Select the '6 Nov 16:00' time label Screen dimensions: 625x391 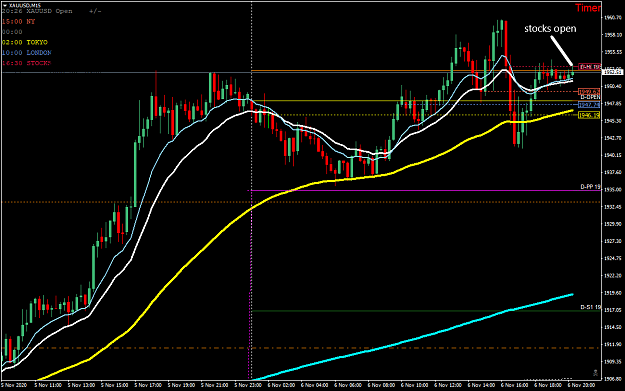tap(514, 385)
